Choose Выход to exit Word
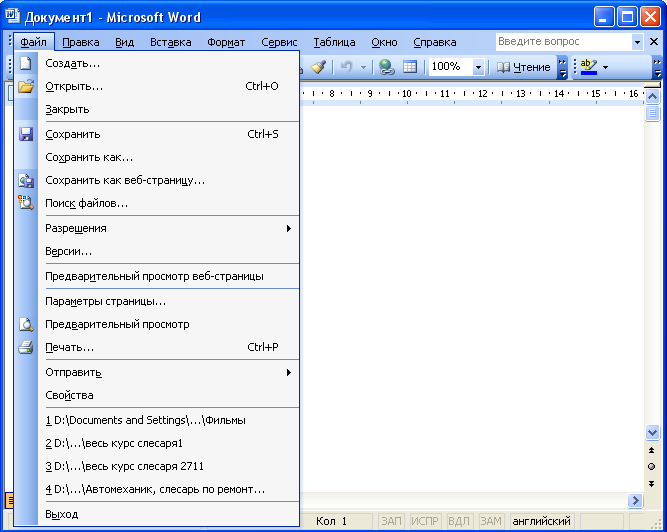The height and width of the screenshot is (532, 667). click(x=157, y=514)
